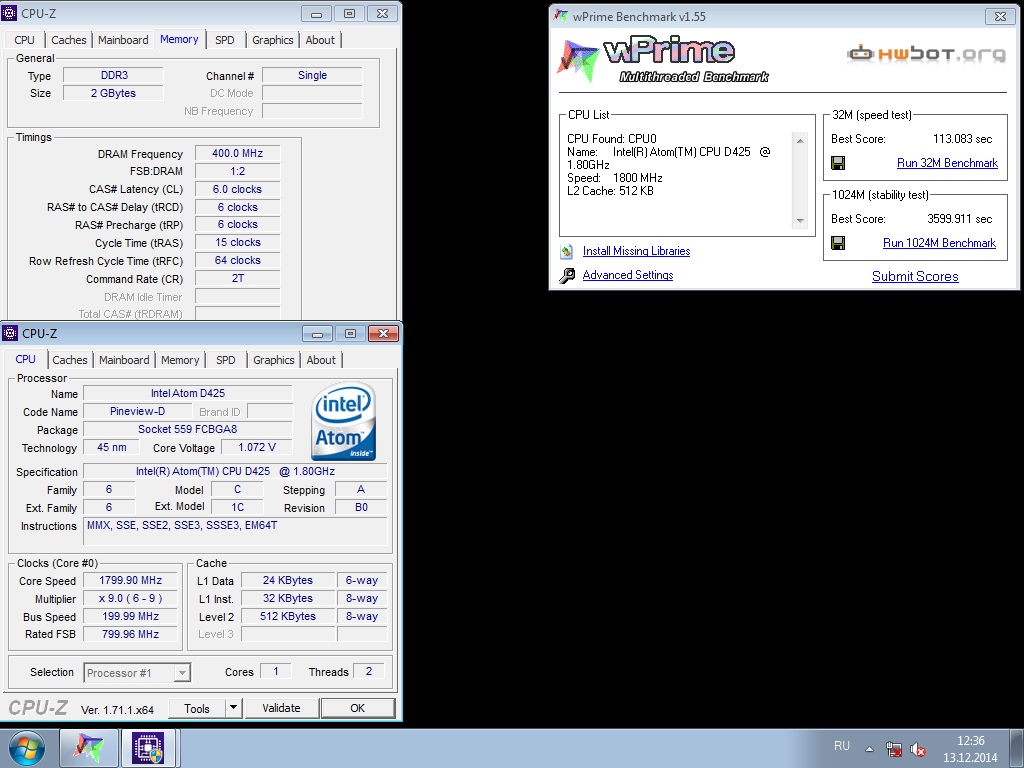Switch to Graphics tab in lower CPU-Z
The height and width of the screenshot is (768, 1024).
pyautogui.click(x=274, y=360)
